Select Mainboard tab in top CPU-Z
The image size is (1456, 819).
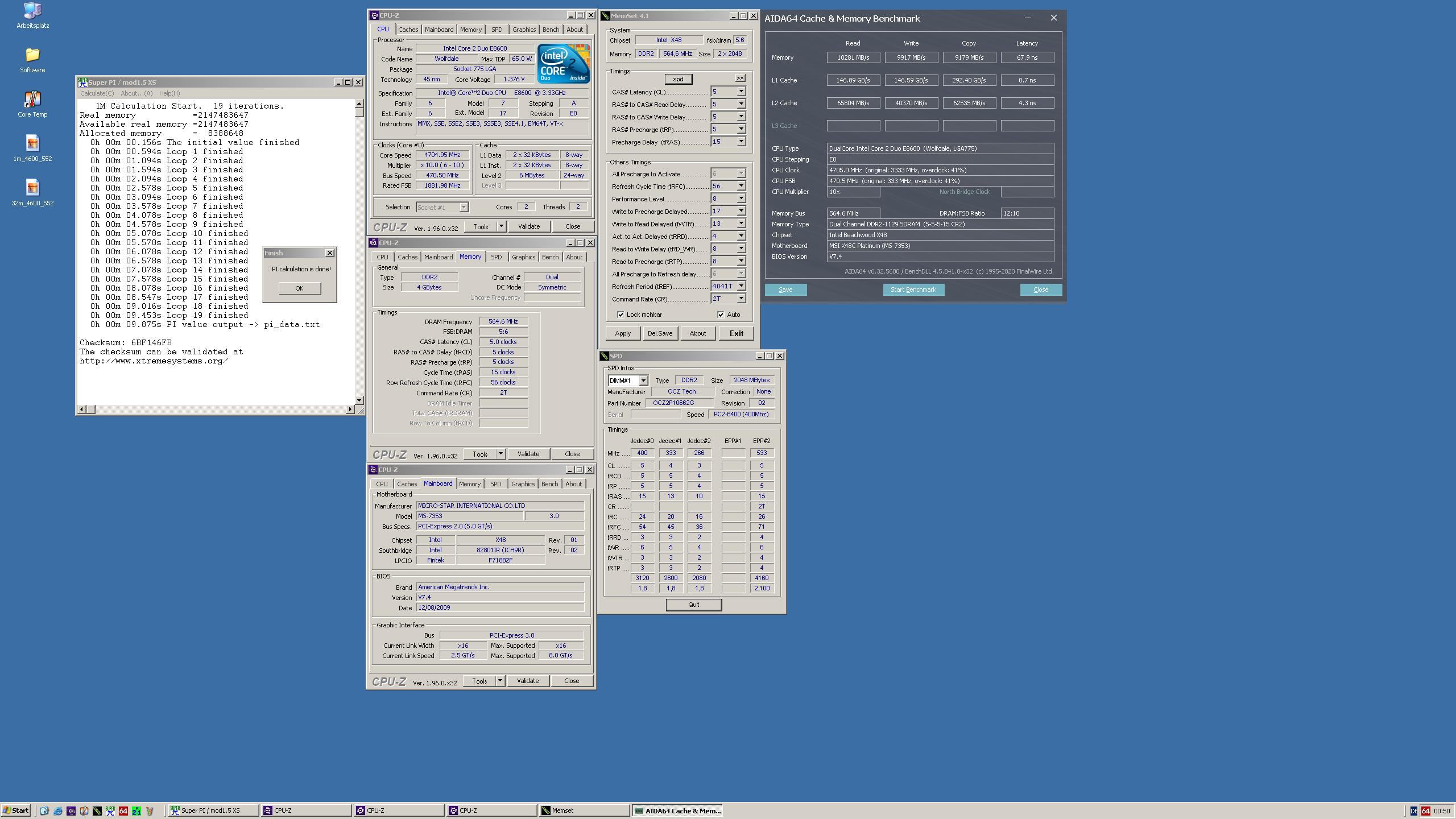point(439,30)
